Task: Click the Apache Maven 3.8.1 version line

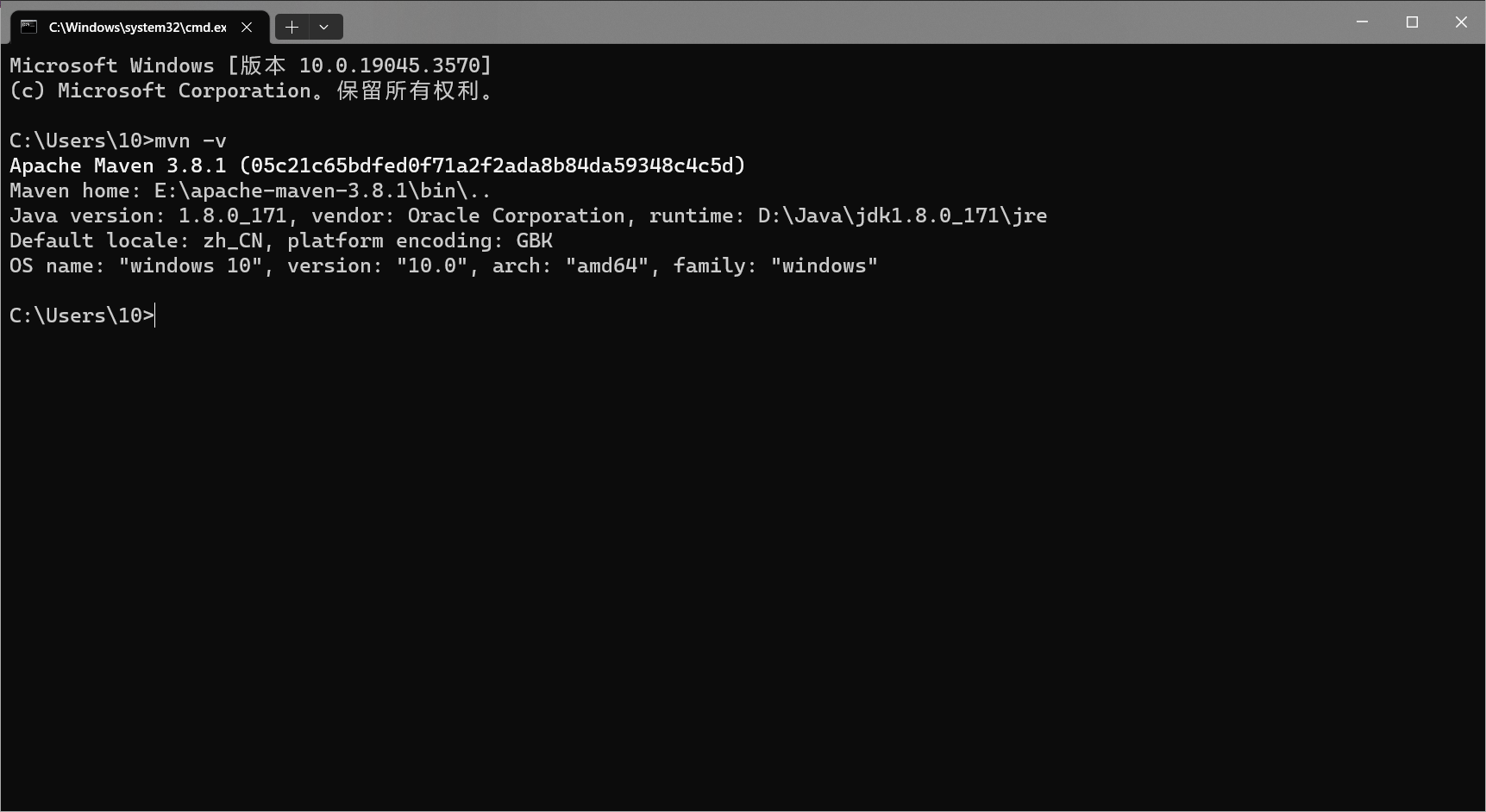Action: click(x=375, y=165)
